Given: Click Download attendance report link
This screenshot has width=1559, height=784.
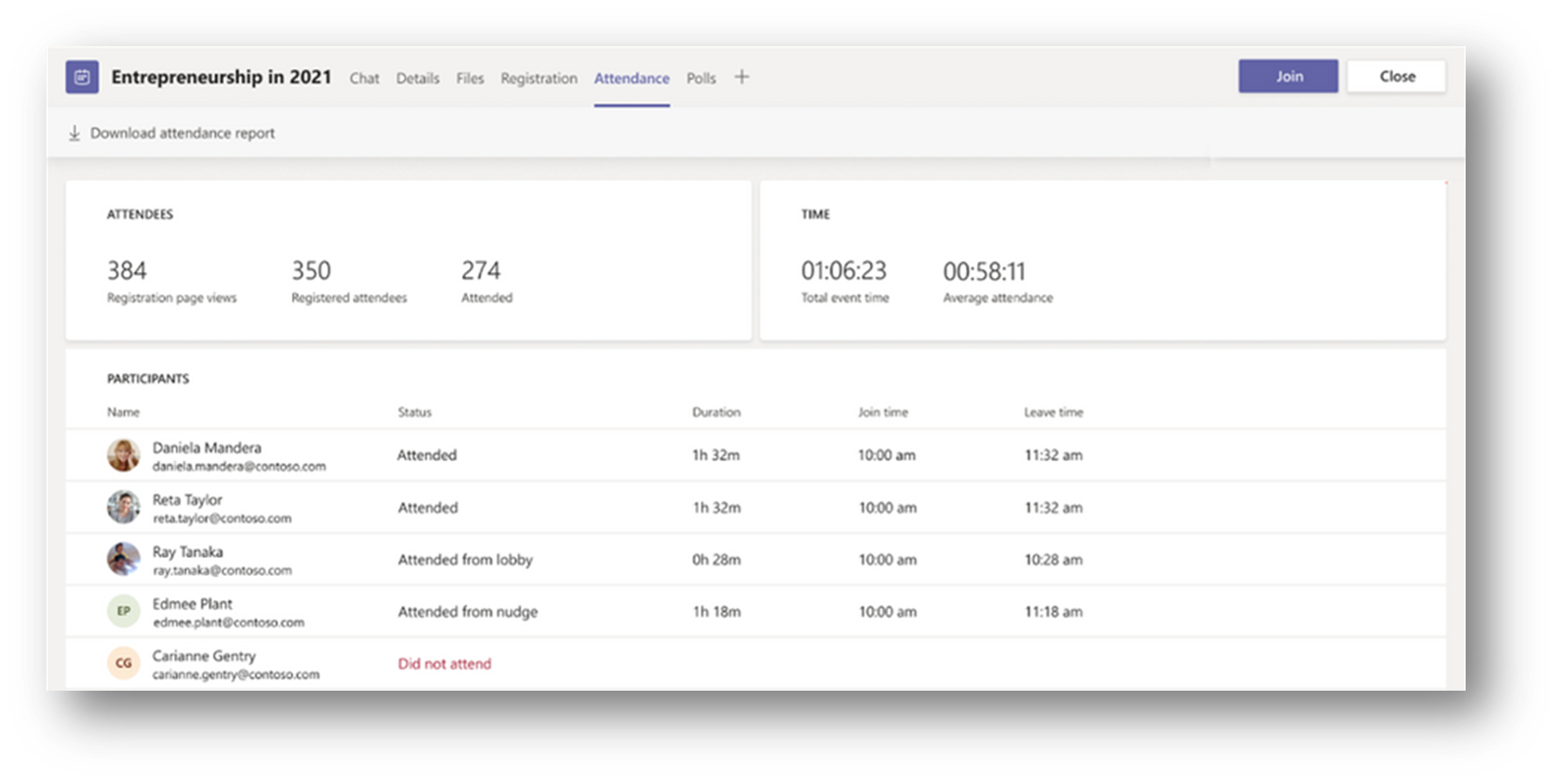Looking at the screenshot, I should (182, 134).
